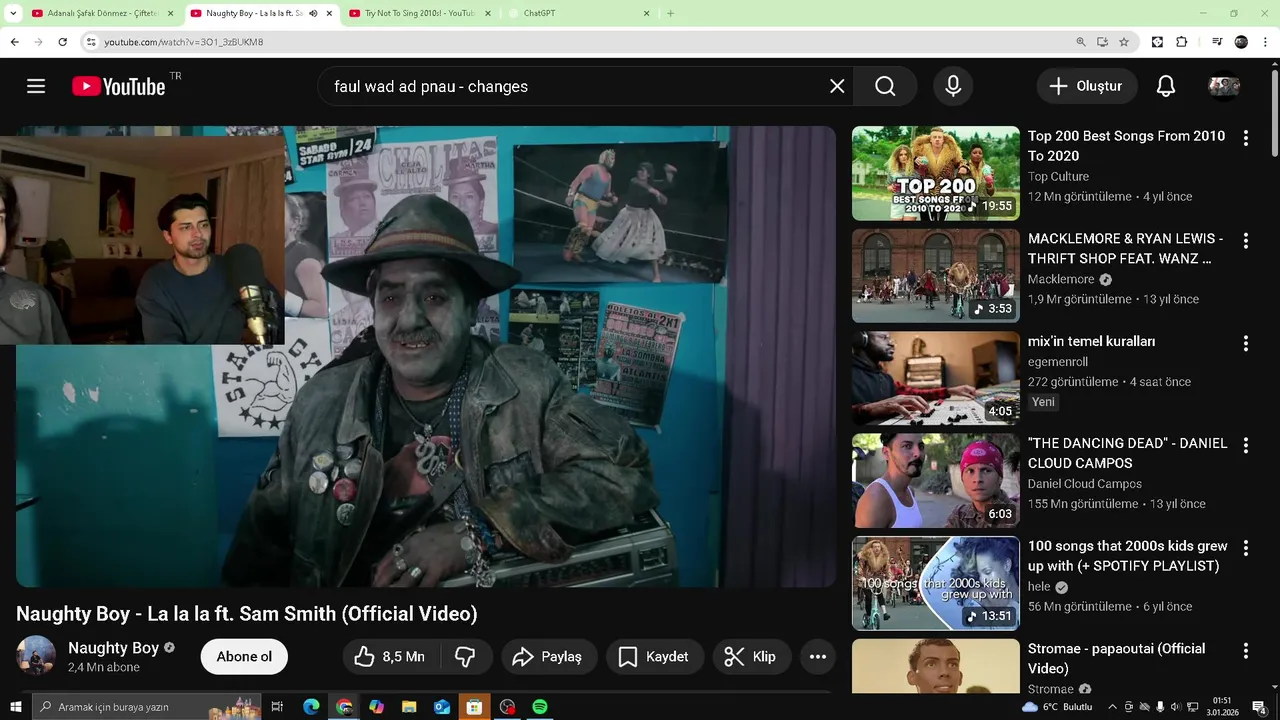Screen dimensions: 1280x720
Task: Open File Explorer from the taskbar
Action: (x=409, y=707)
